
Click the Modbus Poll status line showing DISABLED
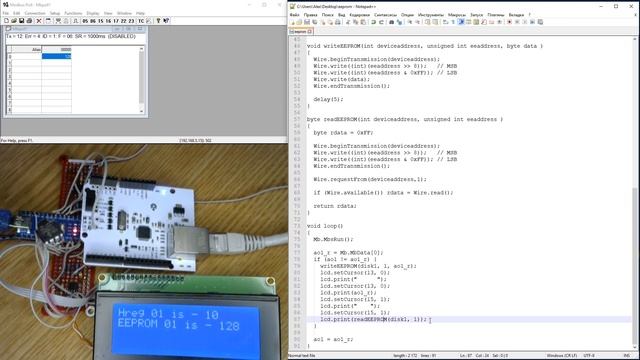pyautogui.click(x=71, y=36)
